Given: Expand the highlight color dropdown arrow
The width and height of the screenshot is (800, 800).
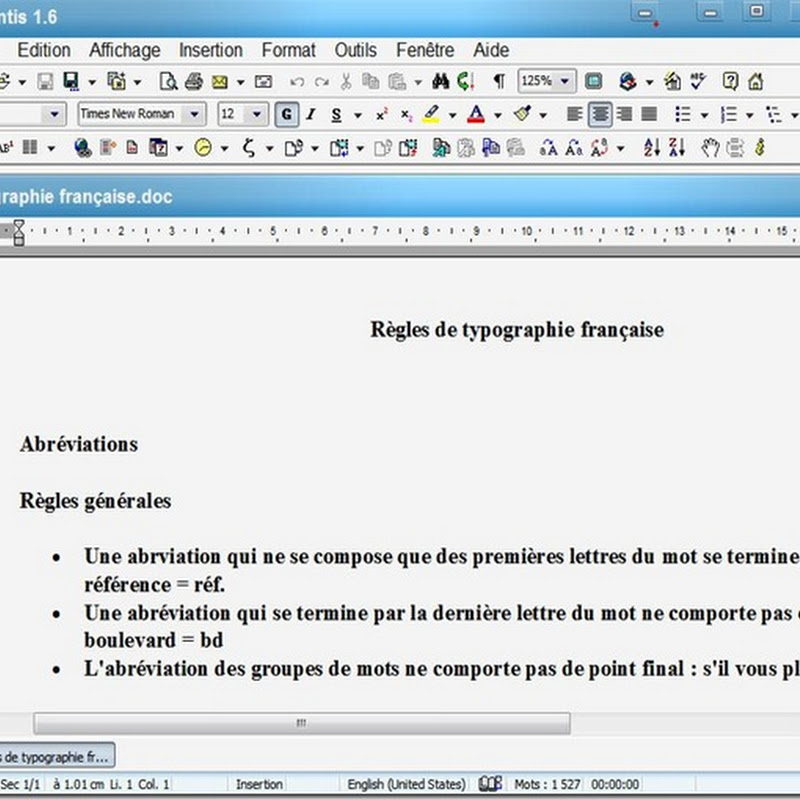Looking at the screenshot, I should pyautogui.click(x=452, y=115).
